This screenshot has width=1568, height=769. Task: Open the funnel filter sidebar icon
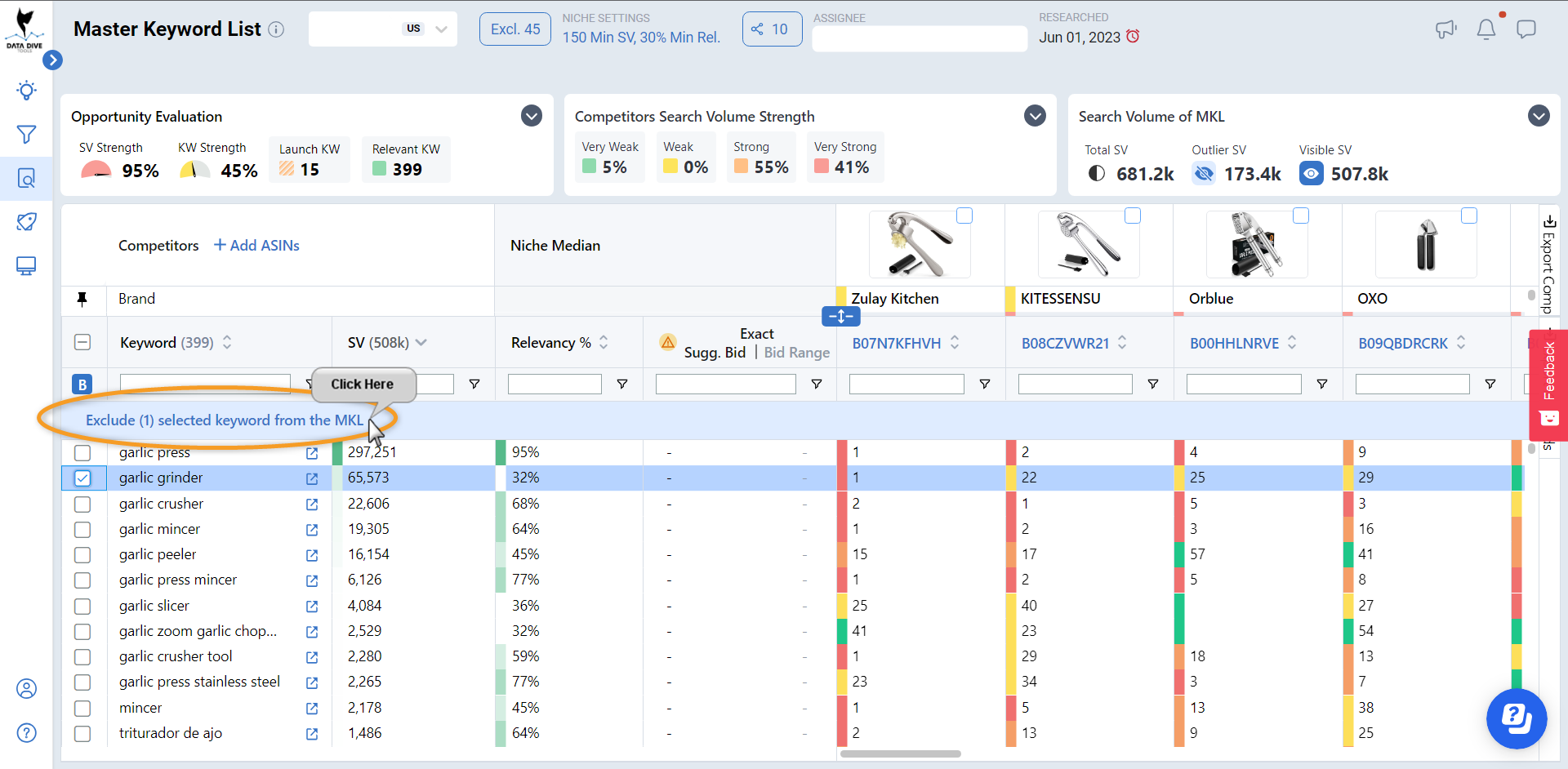[x=26, y=134]
